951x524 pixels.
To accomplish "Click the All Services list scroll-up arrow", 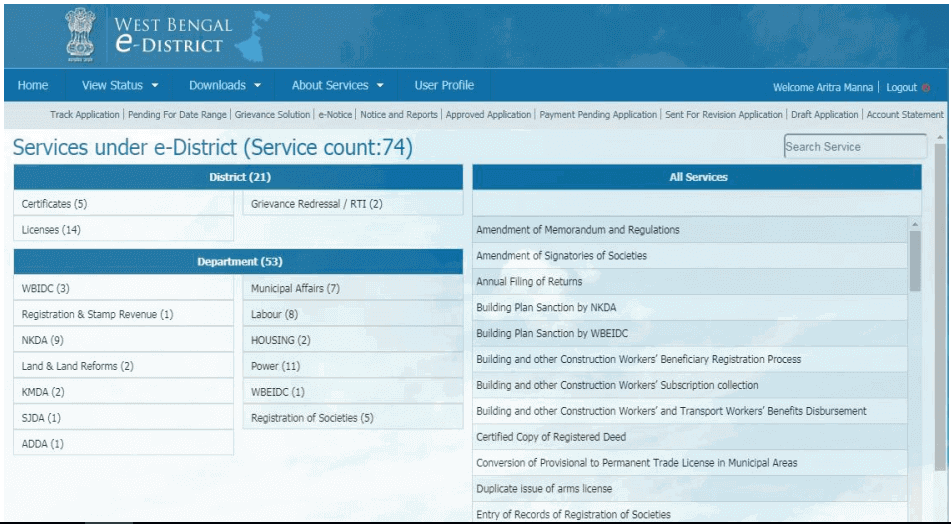I will [x=915, y=224].
